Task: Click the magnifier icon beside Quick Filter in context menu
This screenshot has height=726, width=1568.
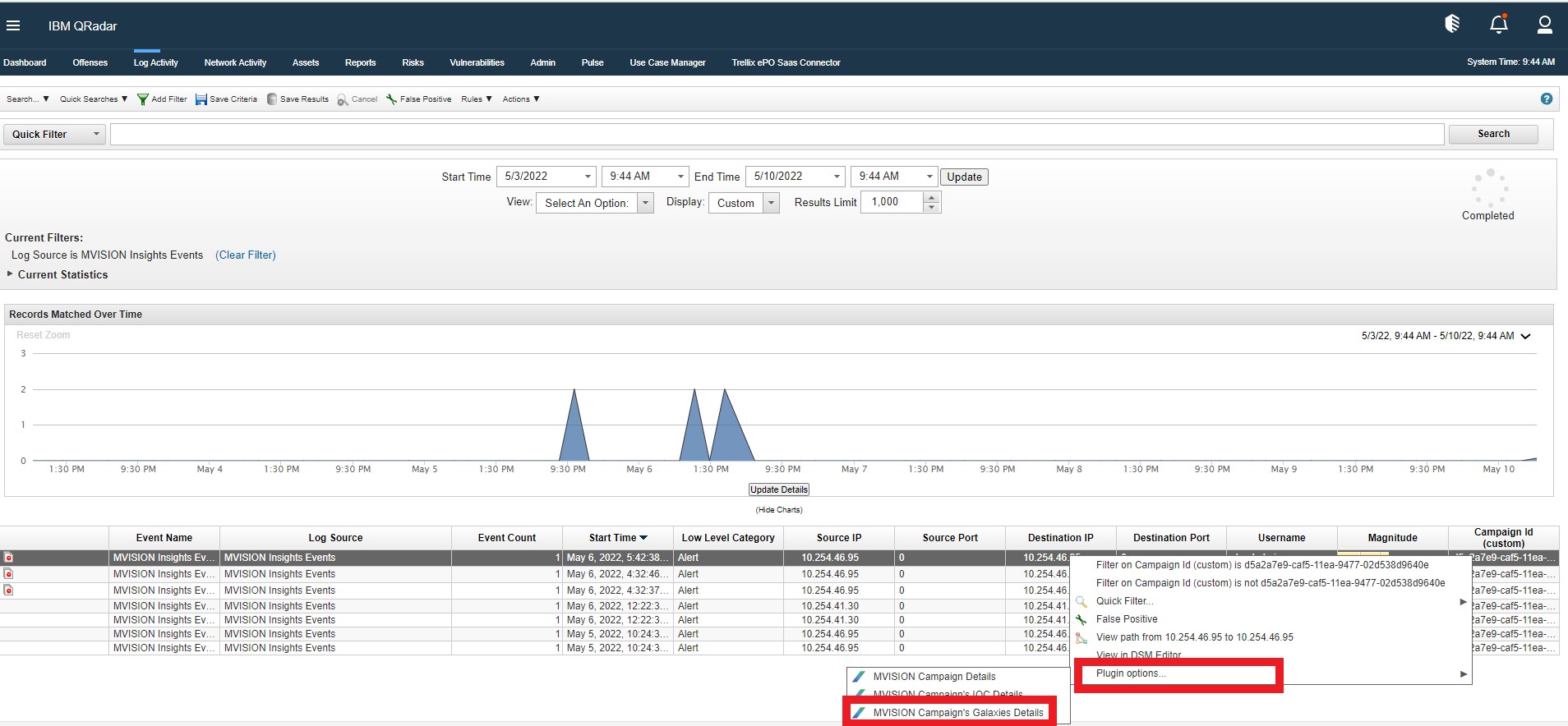Action: pos(1081,602)
